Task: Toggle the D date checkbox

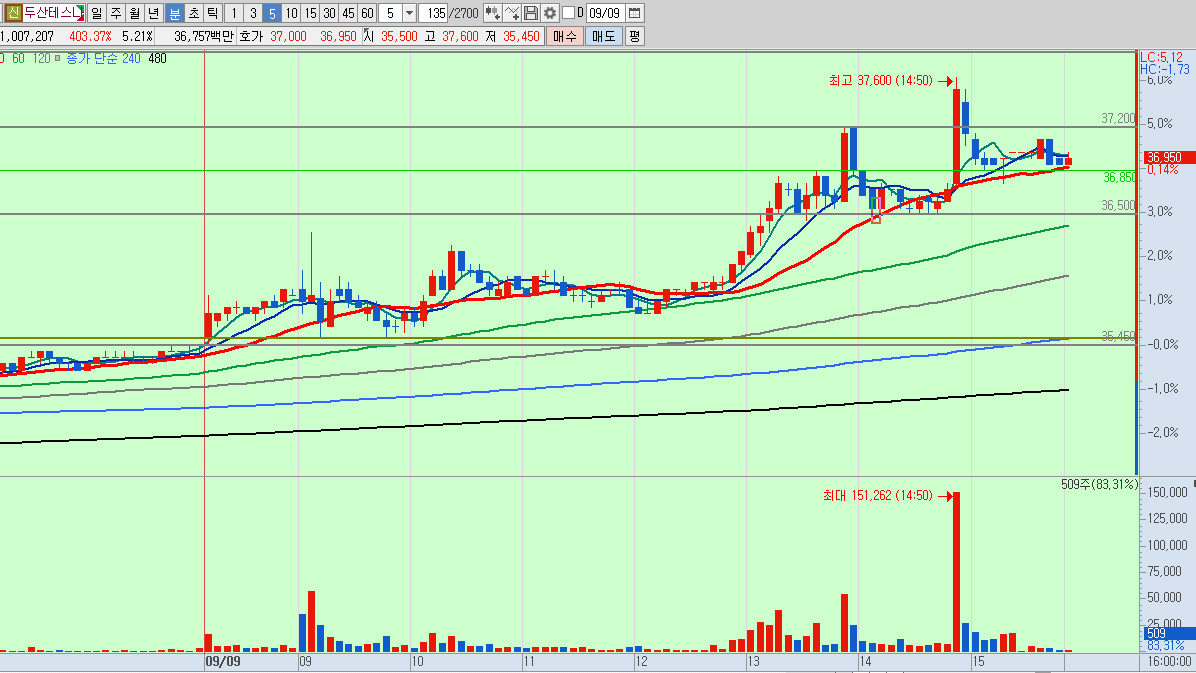Action: (568, 13)
